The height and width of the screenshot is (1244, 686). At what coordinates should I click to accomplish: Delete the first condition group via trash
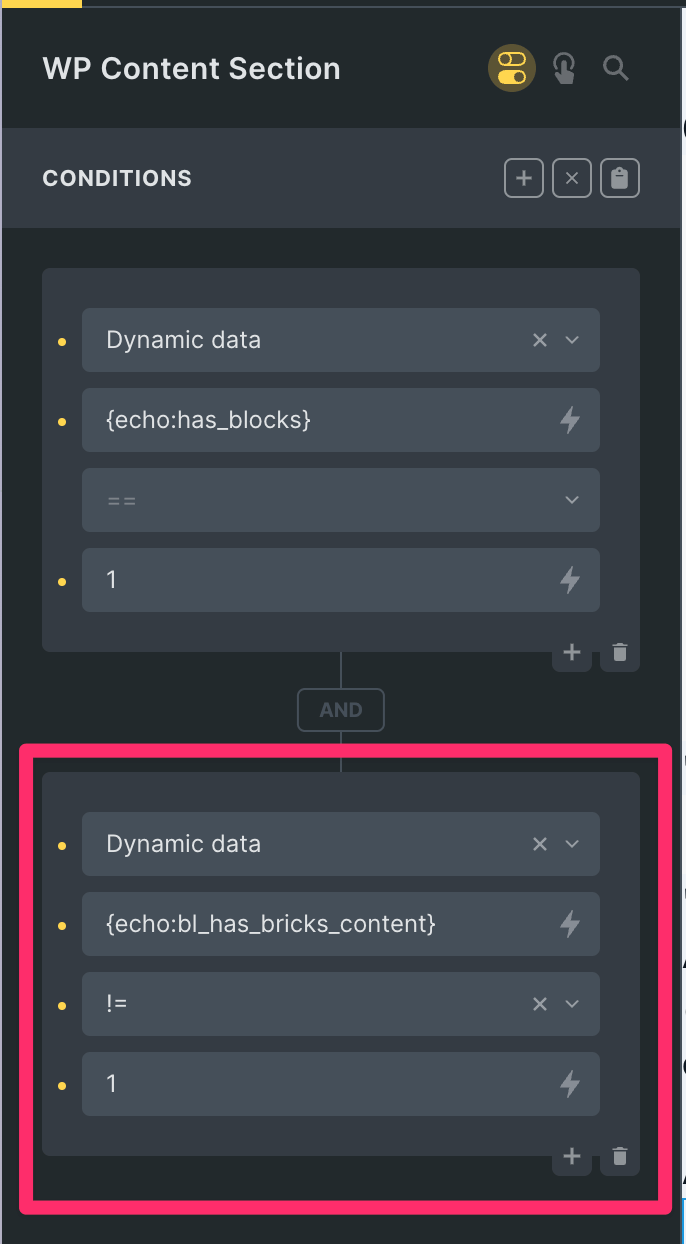(x=620, y=653)
